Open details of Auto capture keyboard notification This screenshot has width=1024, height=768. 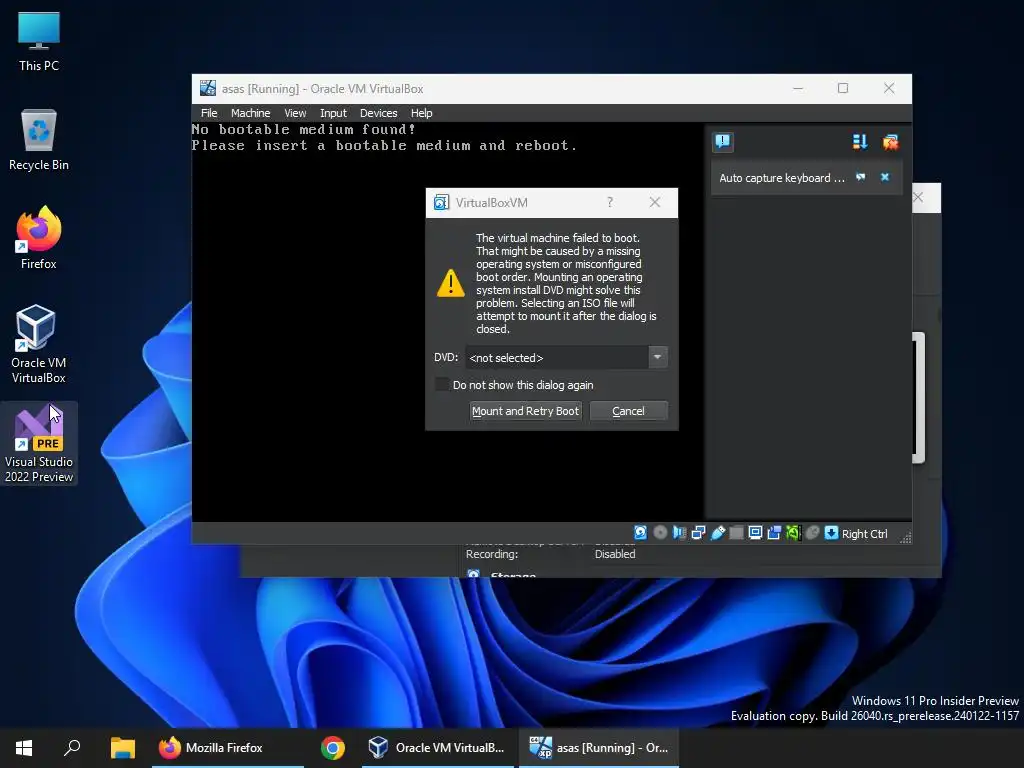tap(861, 177)
